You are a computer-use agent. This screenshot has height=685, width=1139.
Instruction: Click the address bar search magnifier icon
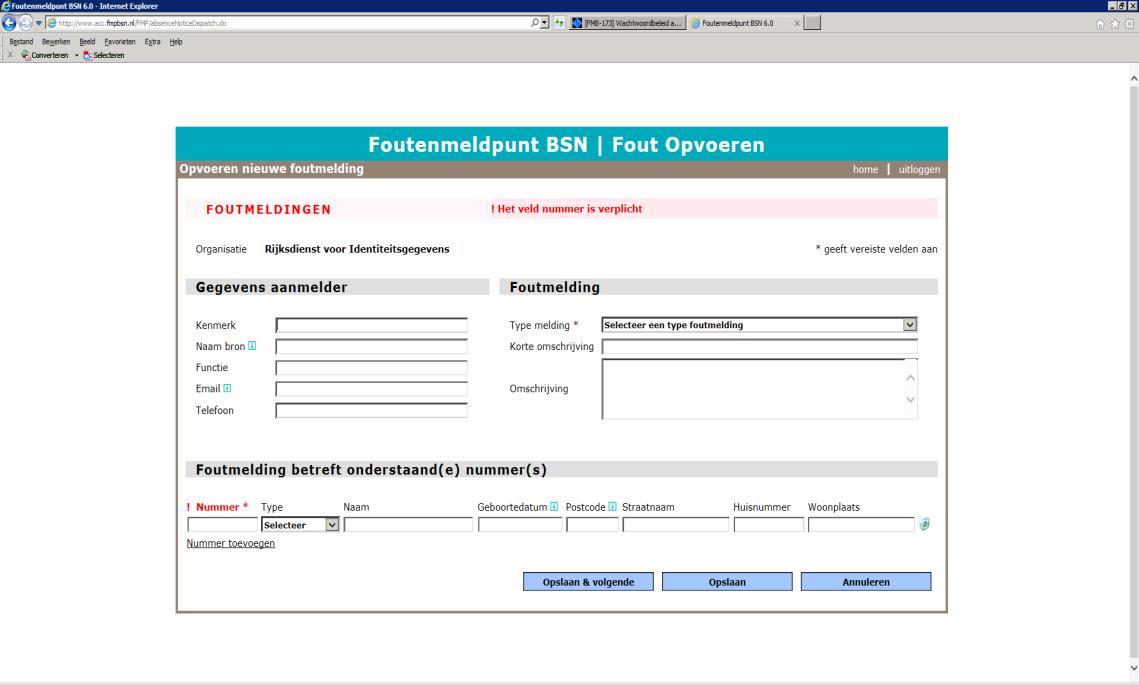pyautogui.click(x=535, y=23)
